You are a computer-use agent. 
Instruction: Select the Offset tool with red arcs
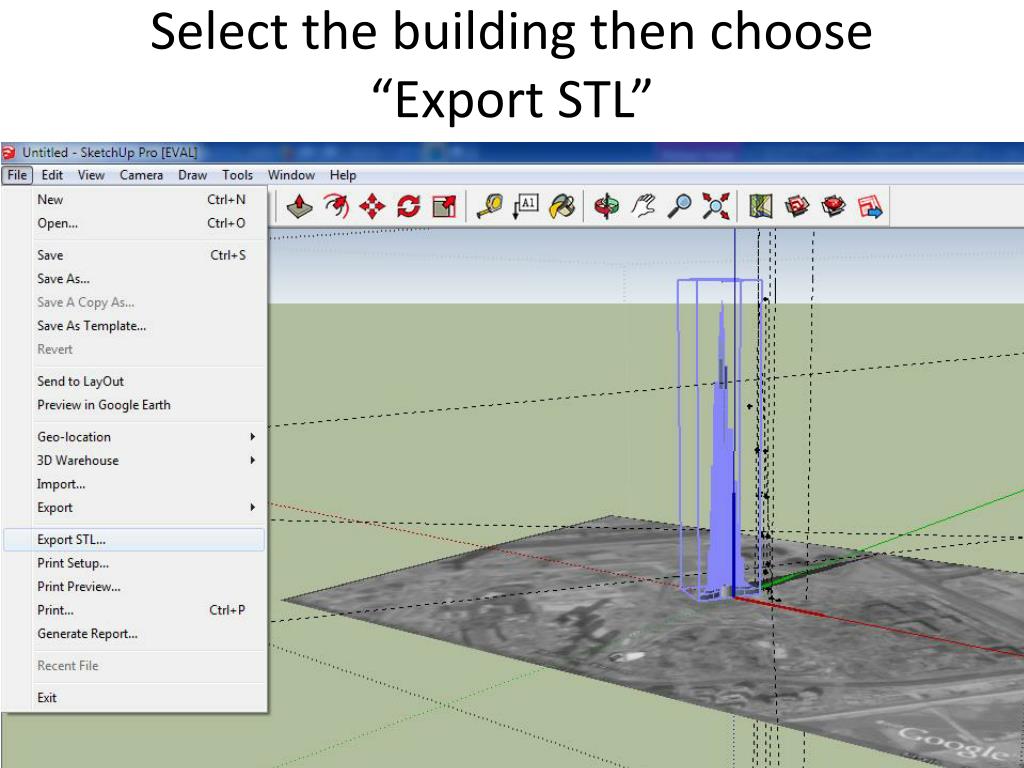click(x=336, y=207)
